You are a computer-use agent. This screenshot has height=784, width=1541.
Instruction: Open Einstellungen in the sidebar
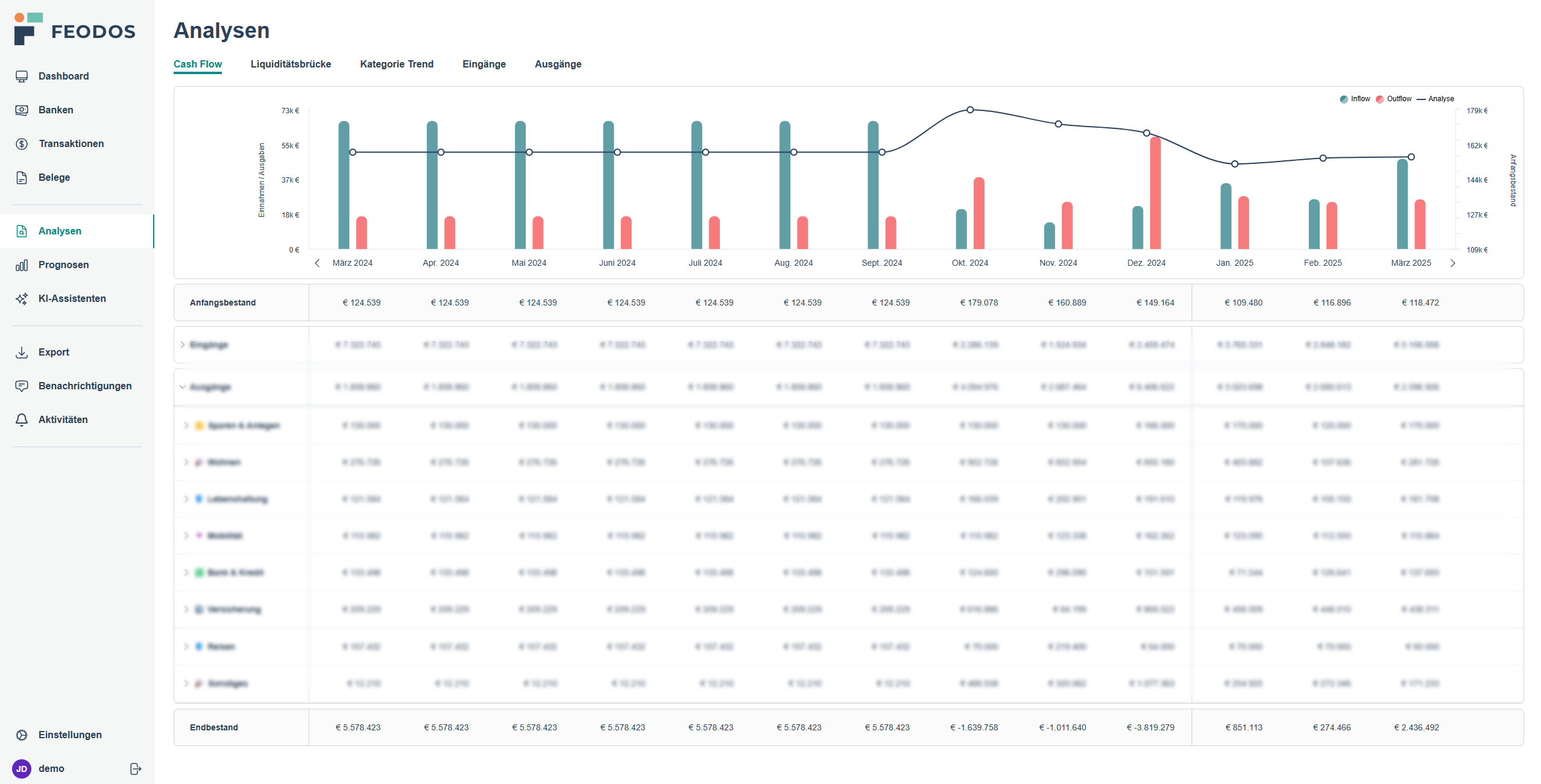(69, 735)
